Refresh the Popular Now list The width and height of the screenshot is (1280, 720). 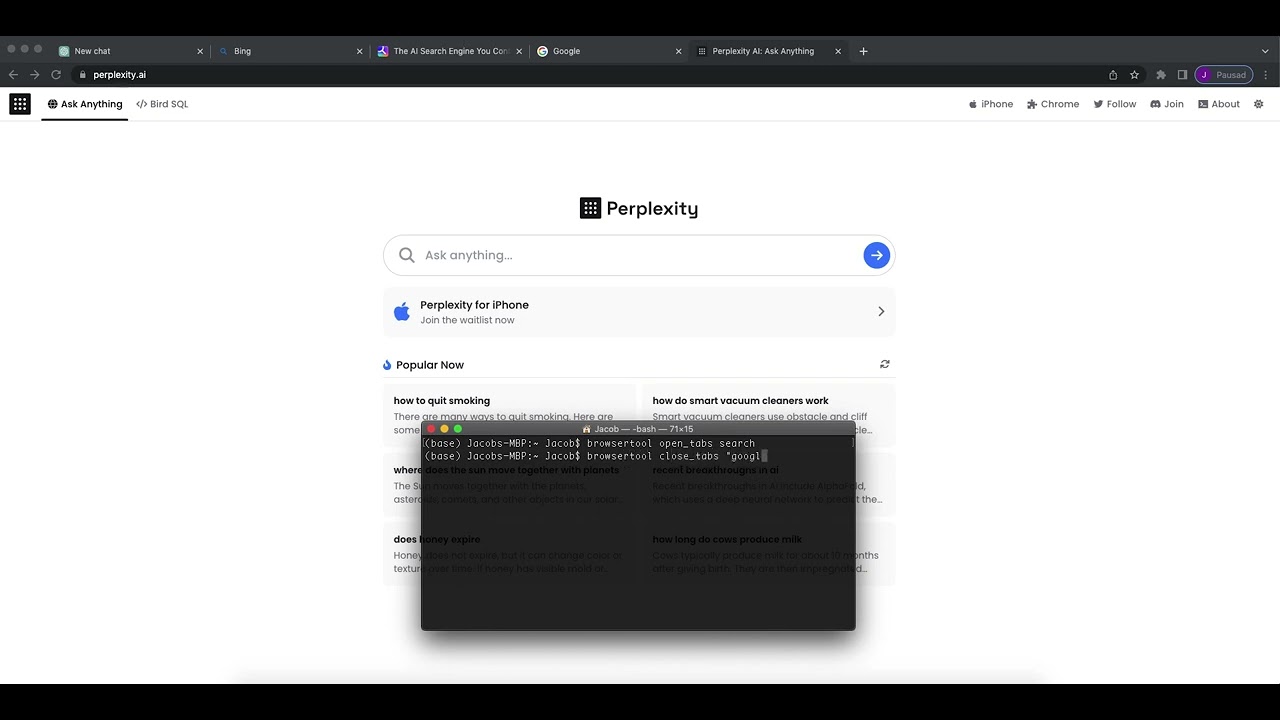click(884, 364)
